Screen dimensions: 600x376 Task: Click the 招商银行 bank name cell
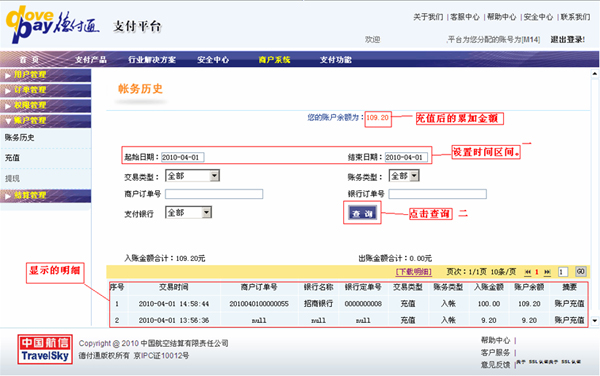318,304
